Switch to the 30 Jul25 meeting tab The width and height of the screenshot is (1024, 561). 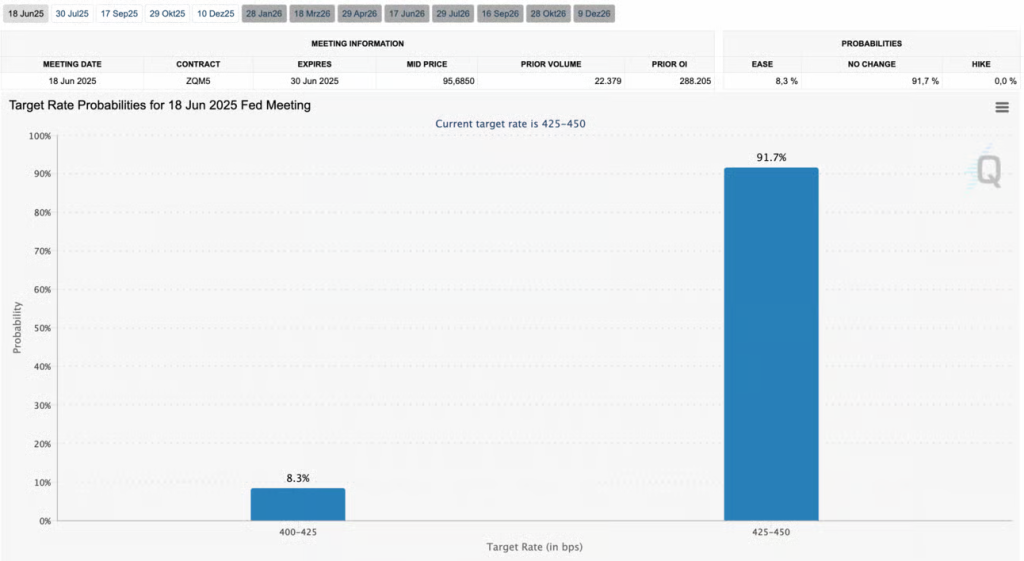pyautogui.click(x=70, y=14)
